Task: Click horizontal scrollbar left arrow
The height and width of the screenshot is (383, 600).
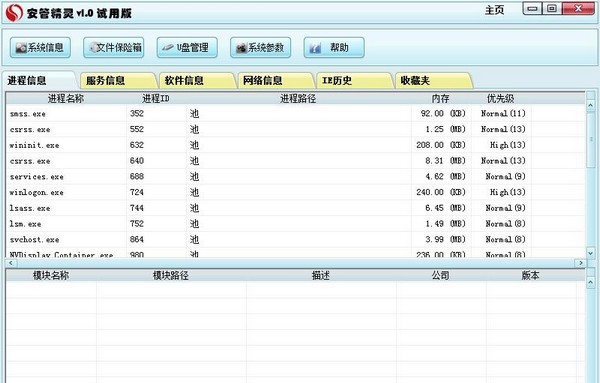Action: [x=10, y=263]
